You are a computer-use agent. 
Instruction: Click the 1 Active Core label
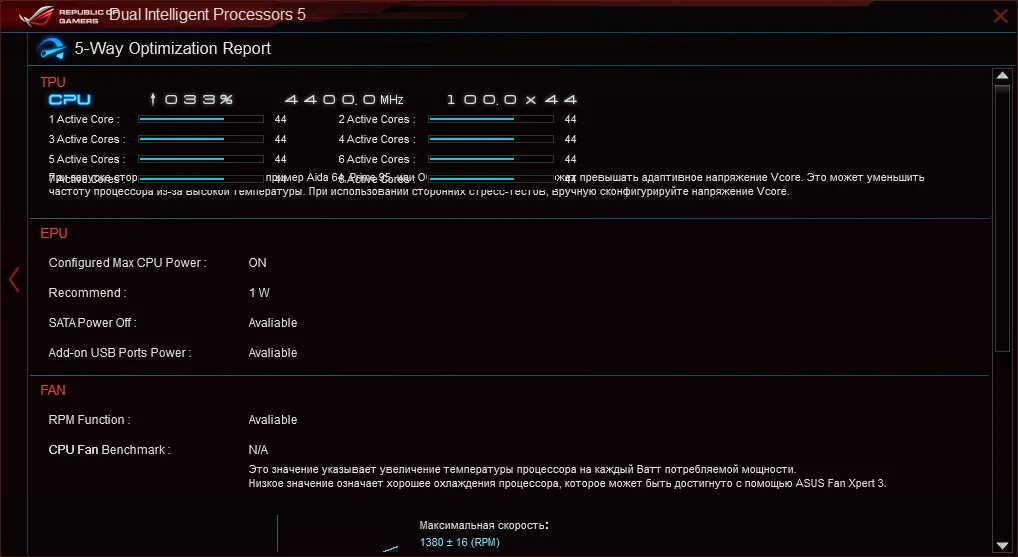tap(84, 119)
